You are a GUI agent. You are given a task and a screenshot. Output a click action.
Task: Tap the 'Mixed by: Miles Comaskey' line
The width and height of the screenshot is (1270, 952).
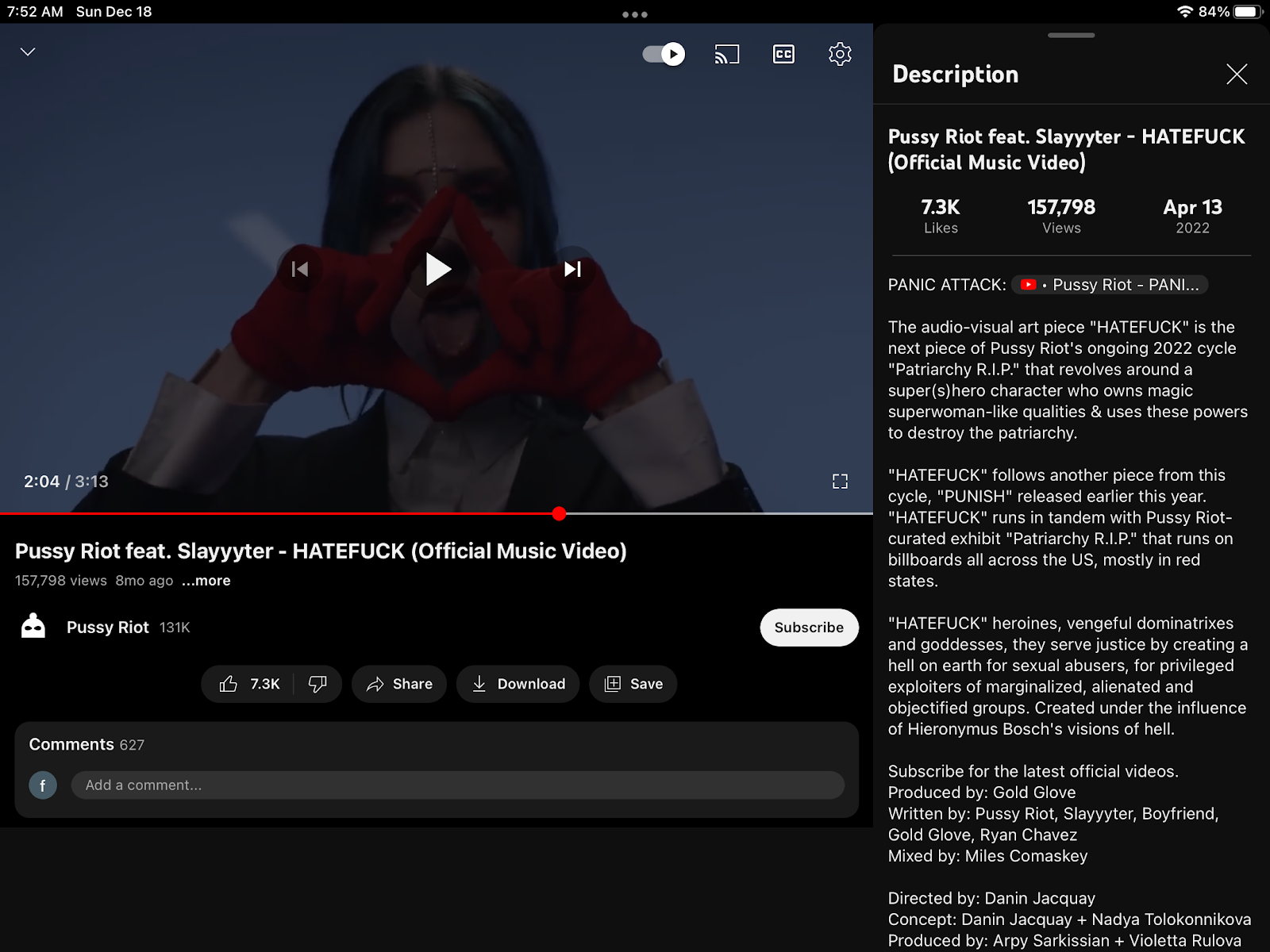point(987,856)
